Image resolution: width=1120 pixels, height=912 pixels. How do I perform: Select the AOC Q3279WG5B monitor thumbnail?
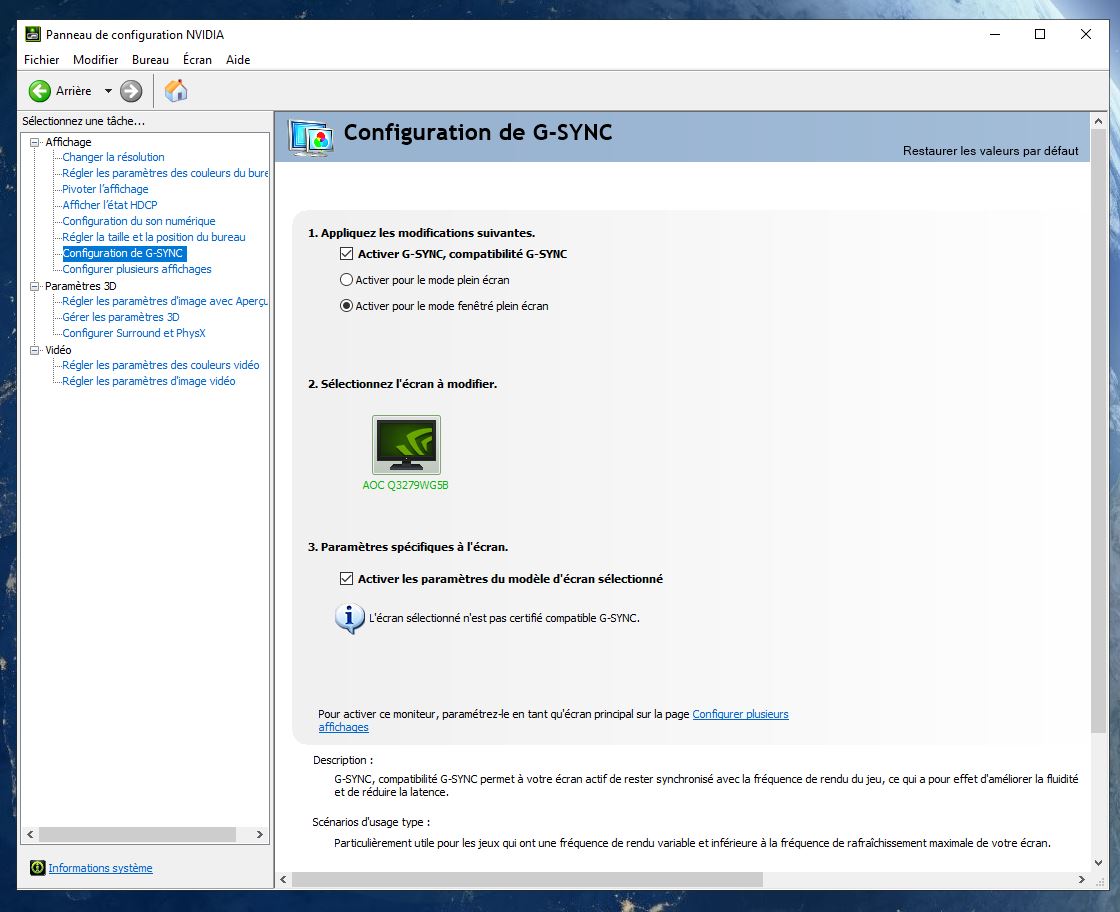[x=406, y=444]
